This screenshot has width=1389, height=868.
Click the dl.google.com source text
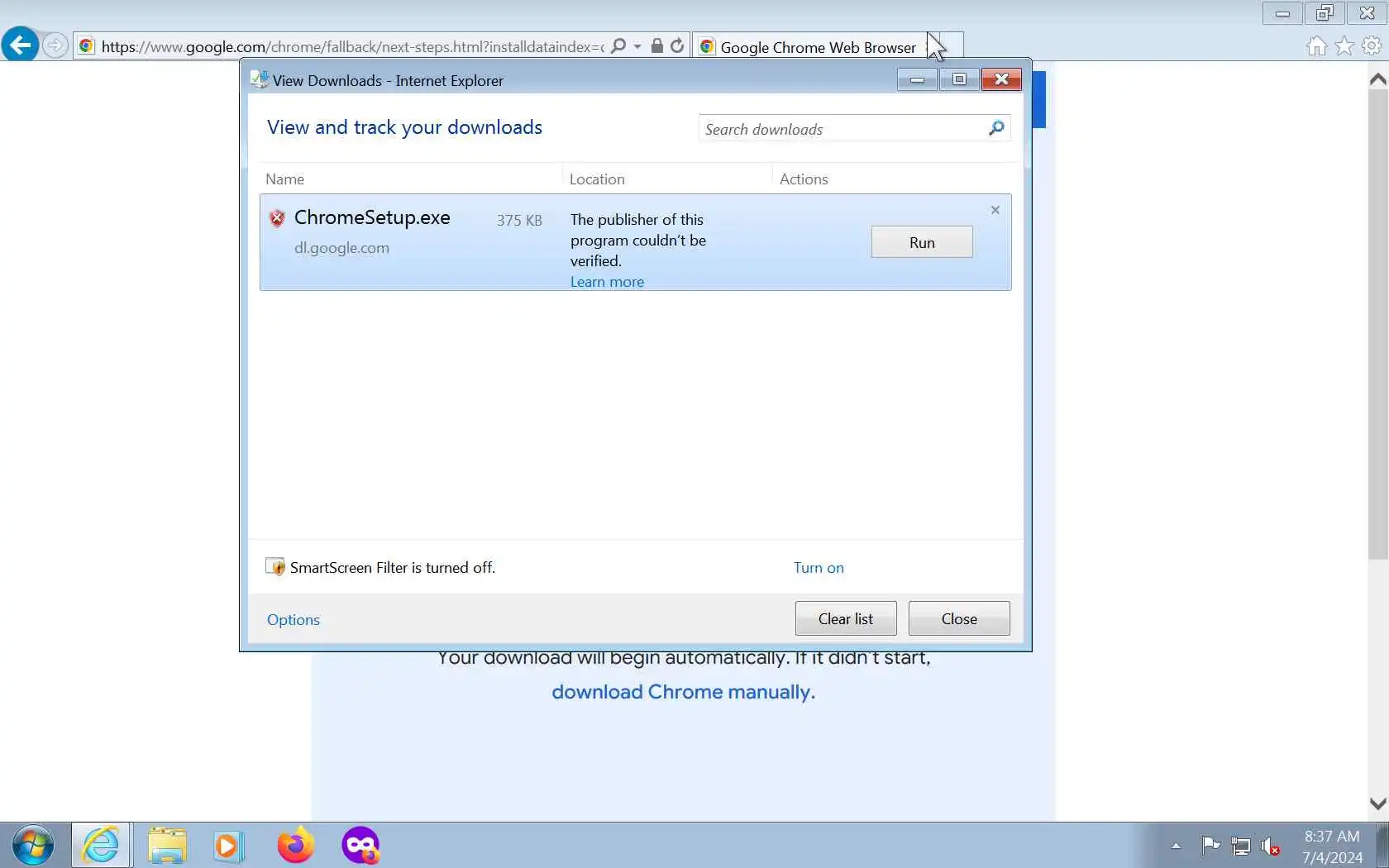tap(341, 248)
